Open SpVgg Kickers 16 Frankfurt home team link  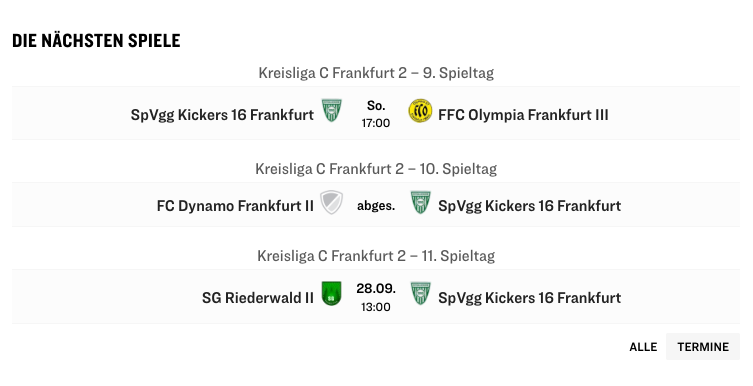(x=222, y=115)
